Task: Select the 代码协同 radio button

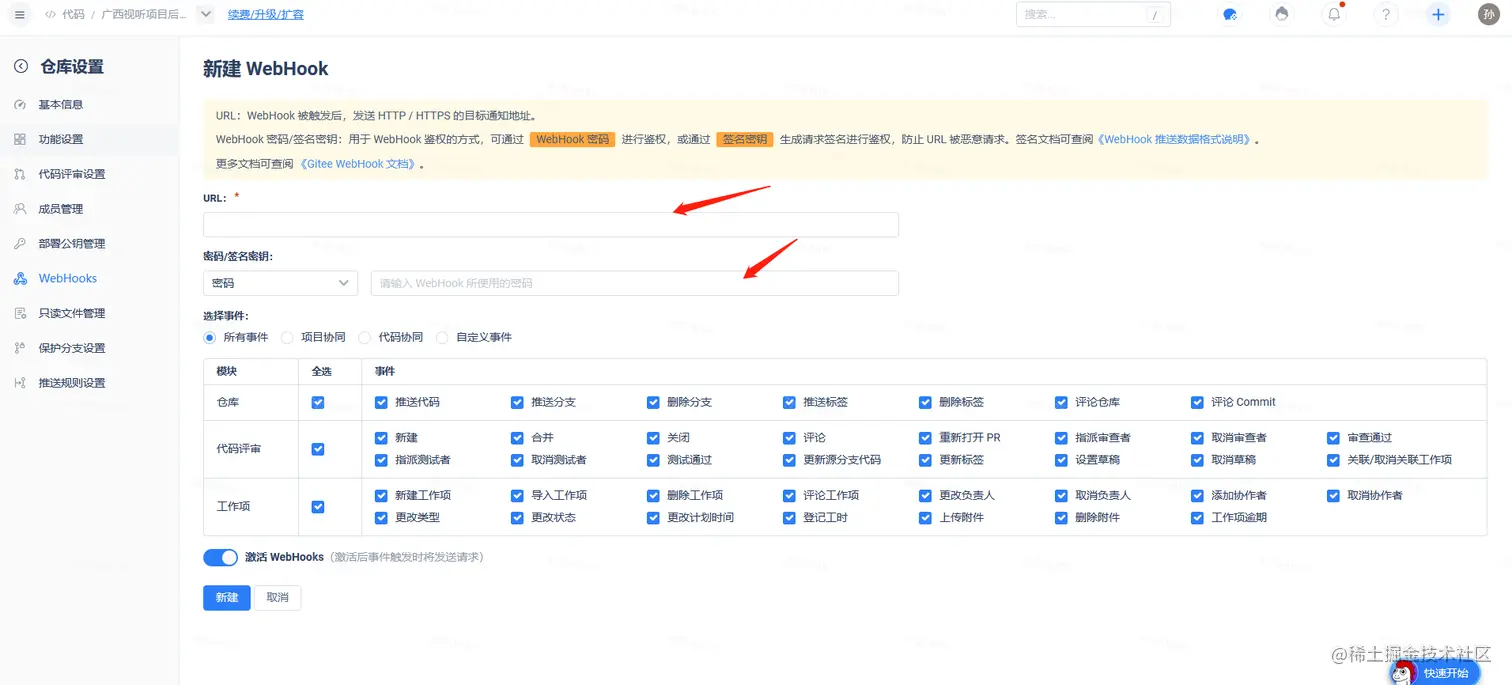Action: 365,338
